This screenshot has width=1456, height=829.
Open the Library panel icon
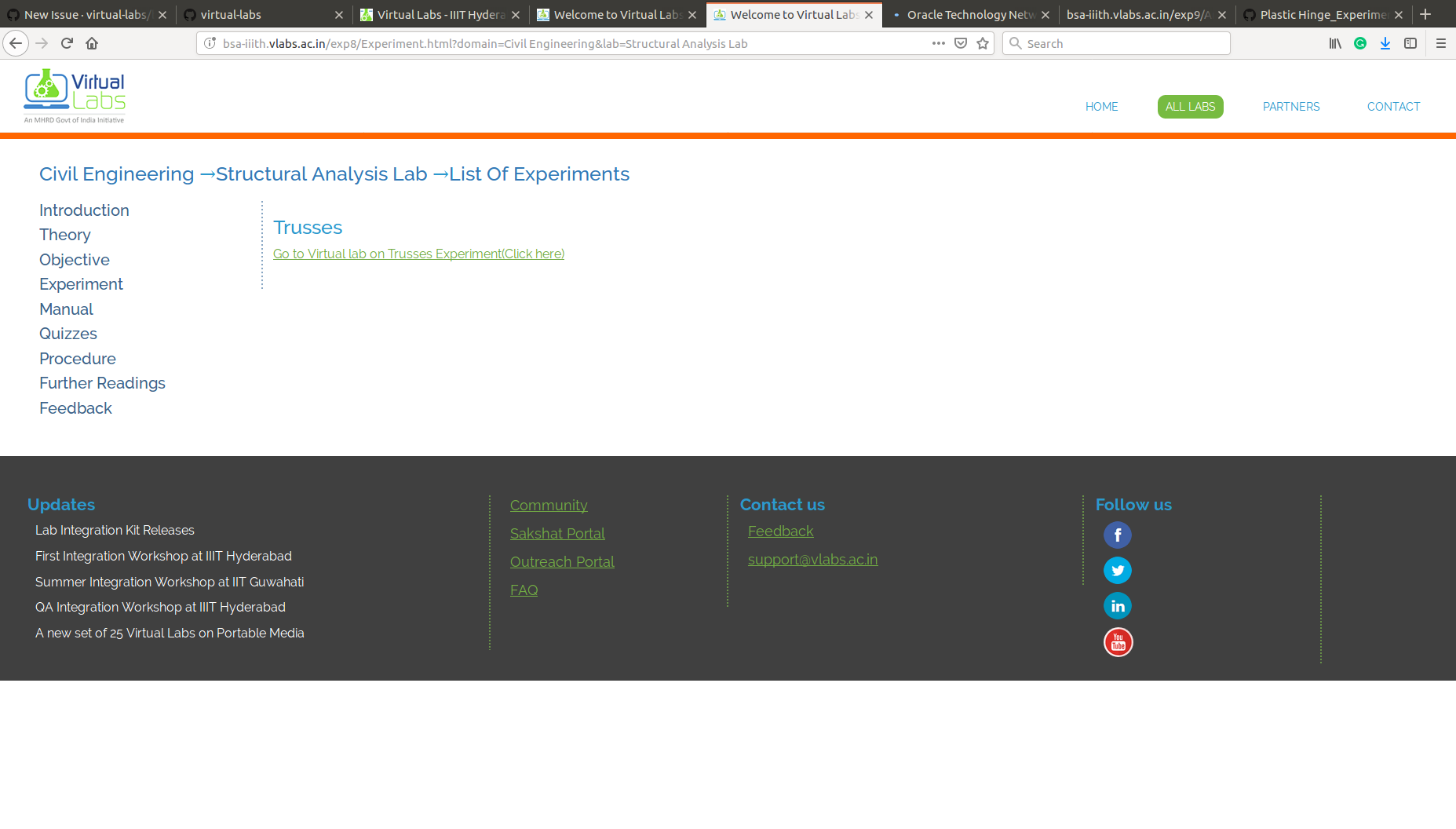pyautogui.click(x=1334, y=43)
